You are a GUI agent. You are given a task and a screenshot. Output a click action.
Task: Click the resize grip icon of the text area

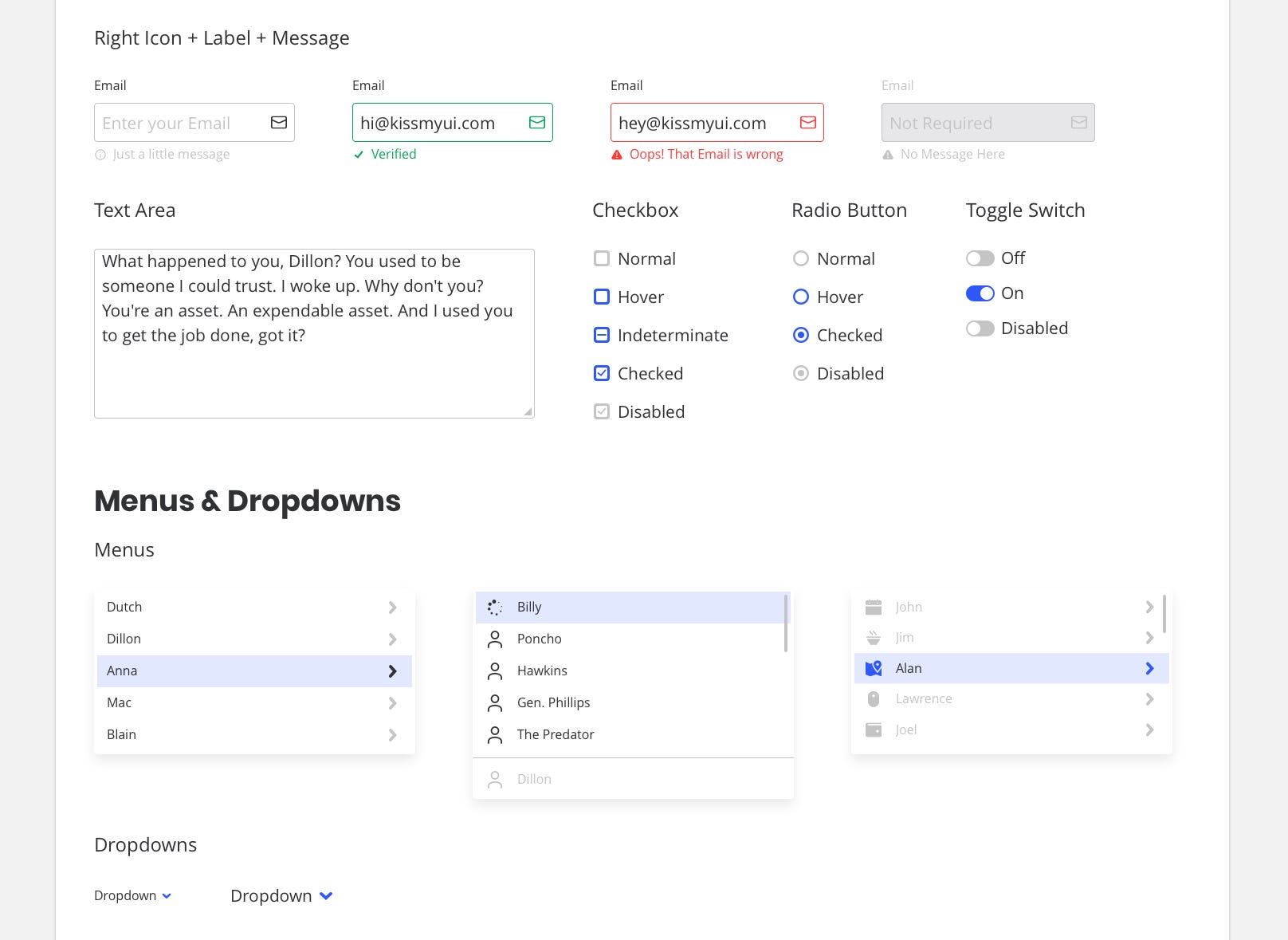point(528,411)
